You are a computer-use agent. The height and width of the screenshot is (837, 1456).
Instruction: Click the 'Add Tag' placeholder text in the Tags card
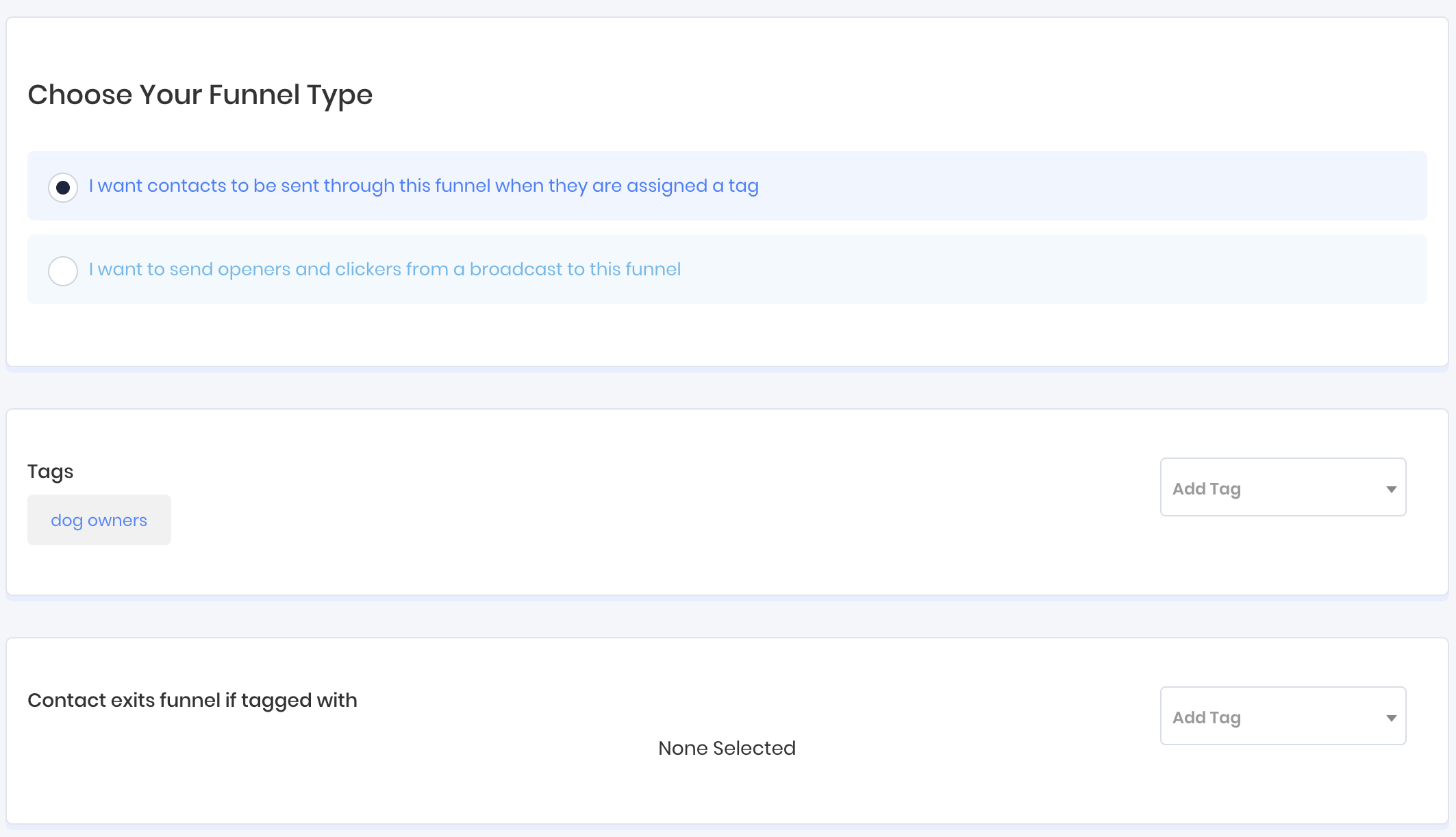click(1206, 489)
